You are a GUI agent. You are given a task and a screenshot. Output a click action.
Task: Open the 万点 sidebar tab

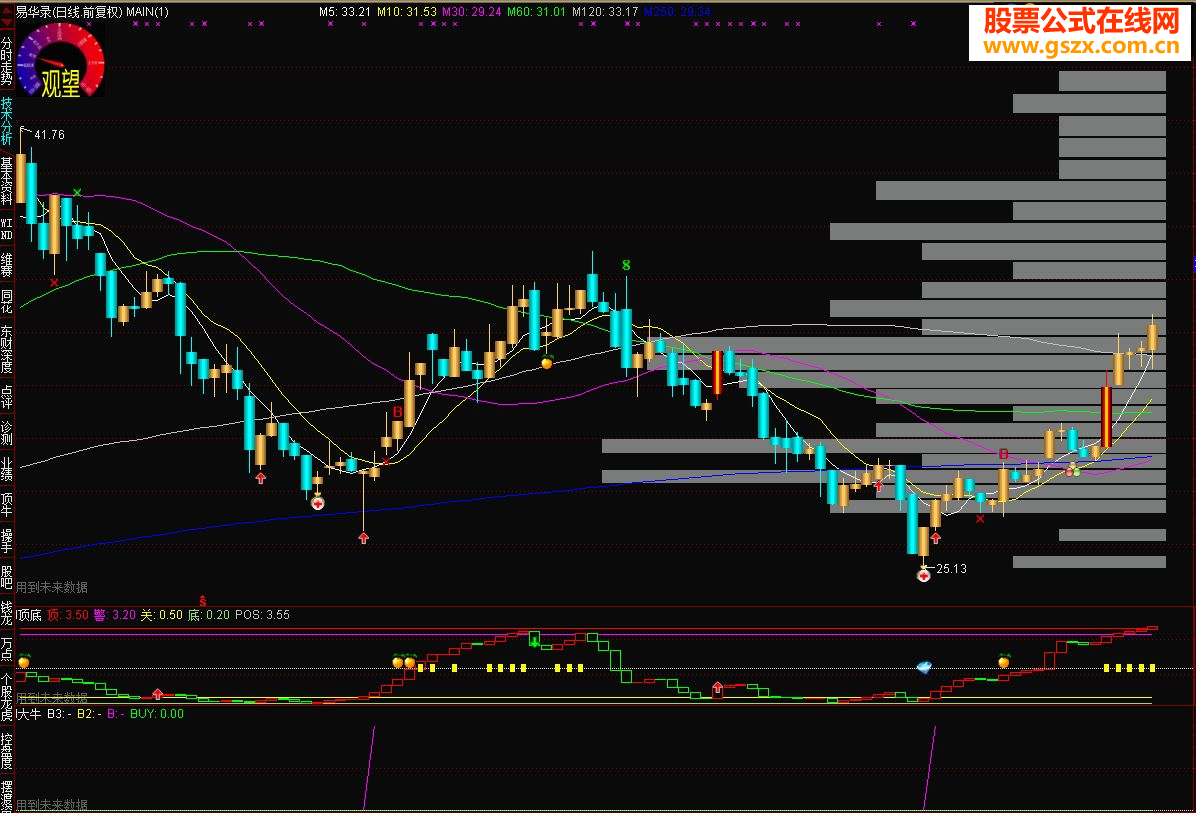coord(6,648)
